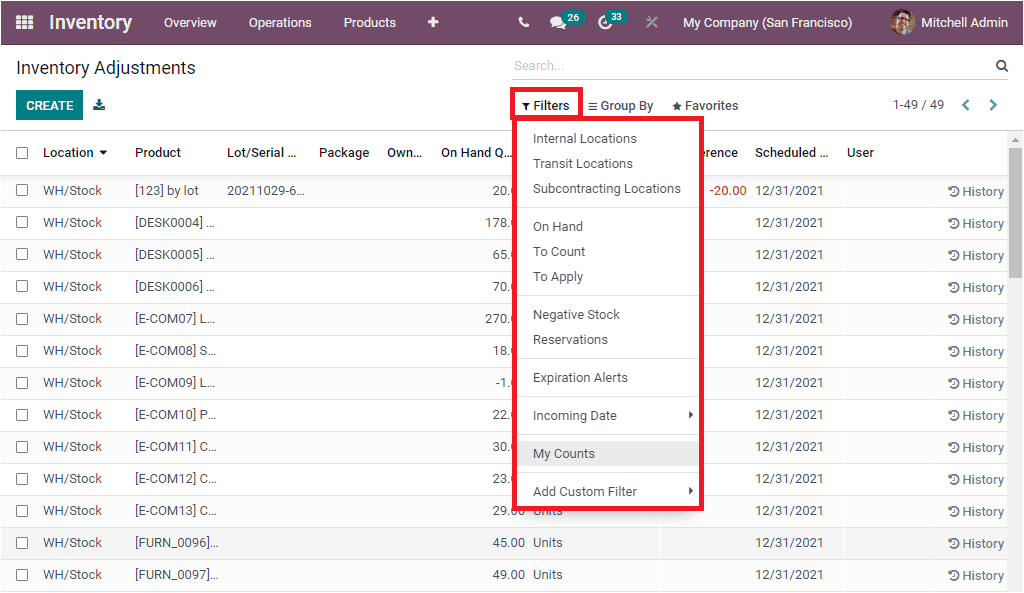Open the messaging conversations icon
This screenshot has width=1024, height=593.
point(557,22)
